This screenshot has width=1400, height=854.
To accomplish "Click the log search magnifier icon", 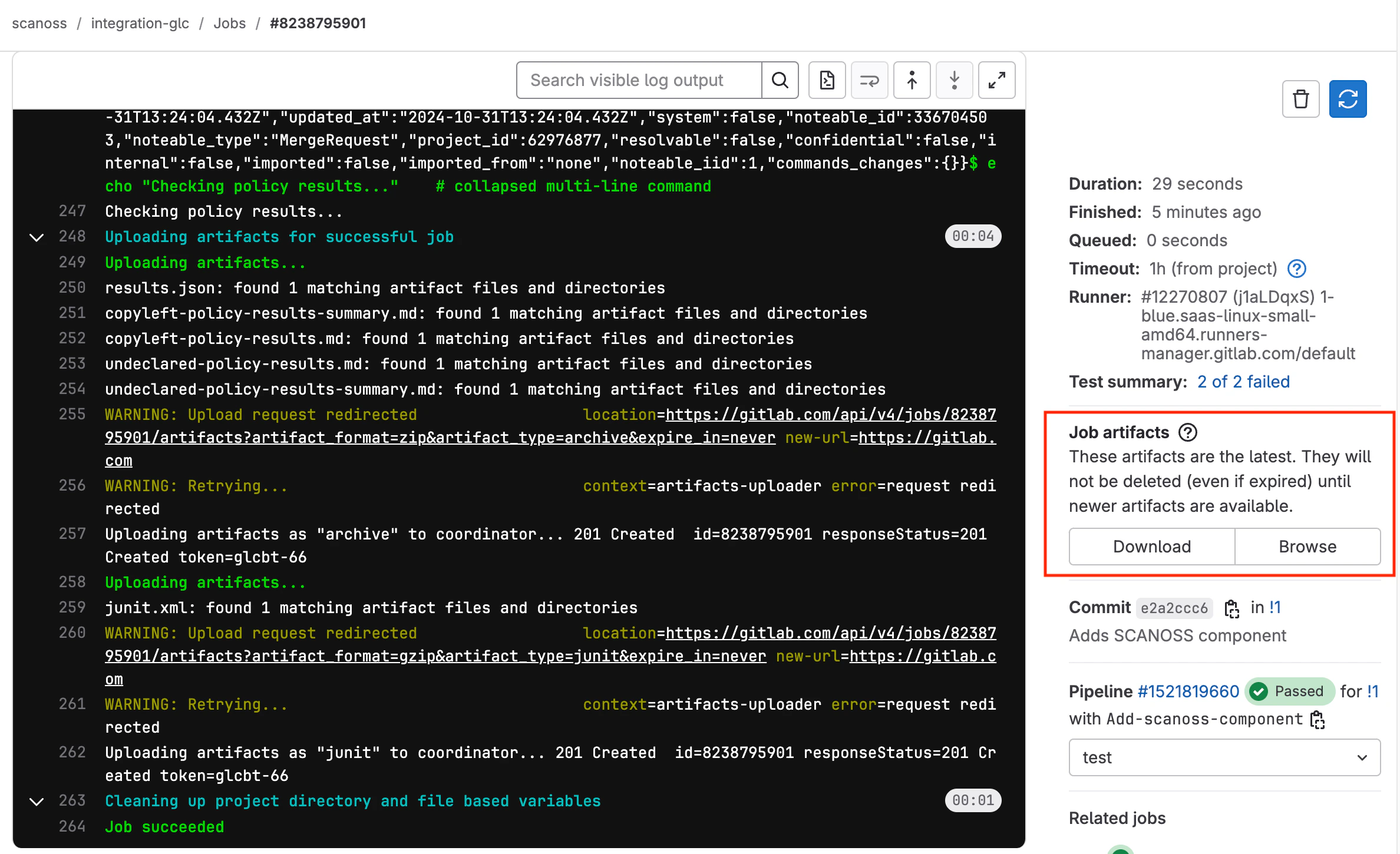I will [780, 80].
